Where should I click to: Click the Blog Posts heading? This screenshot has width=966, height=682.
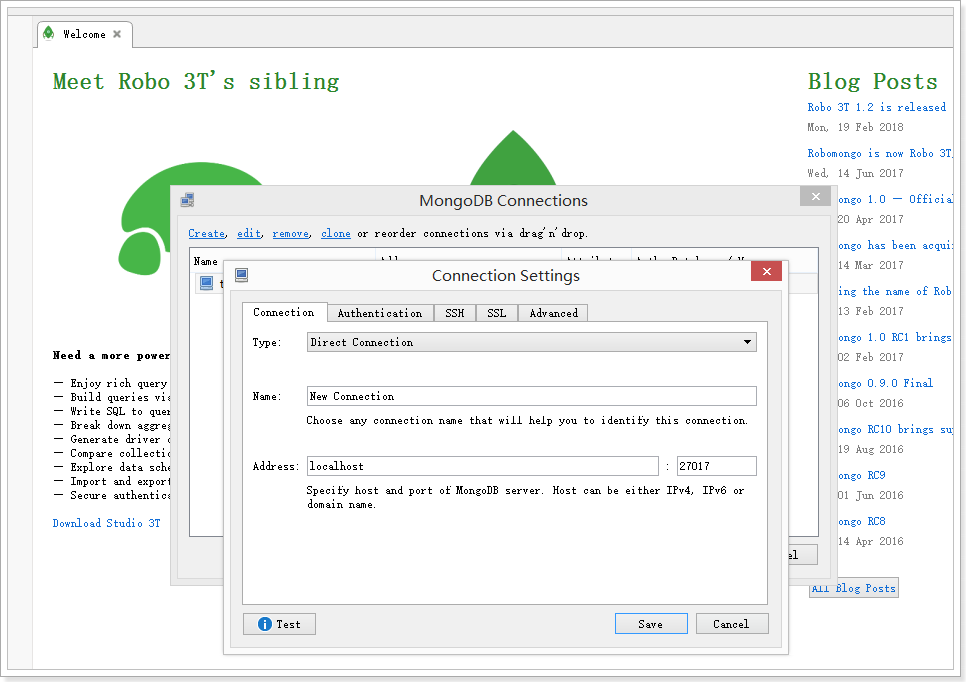click(872, 81)
